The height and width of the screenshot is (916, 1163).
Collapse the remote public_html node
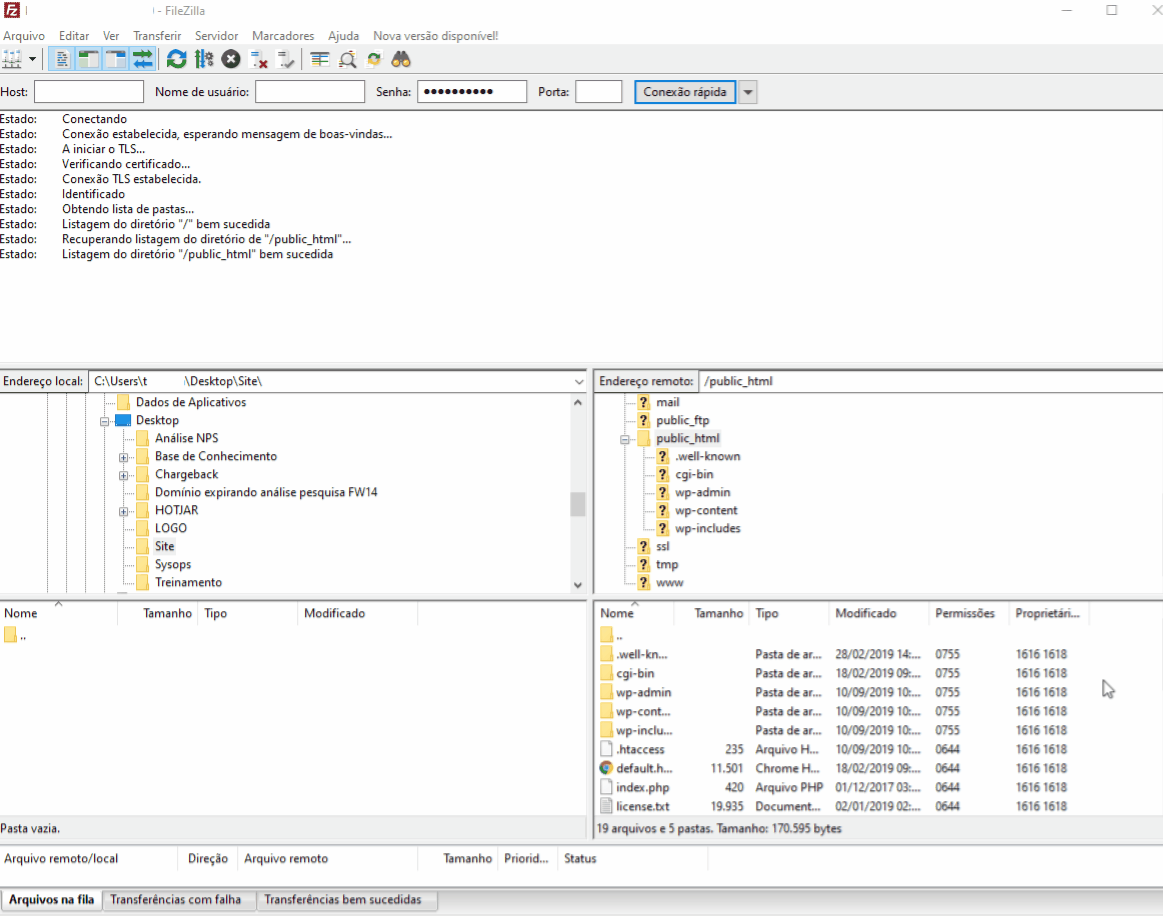point(625,440)
